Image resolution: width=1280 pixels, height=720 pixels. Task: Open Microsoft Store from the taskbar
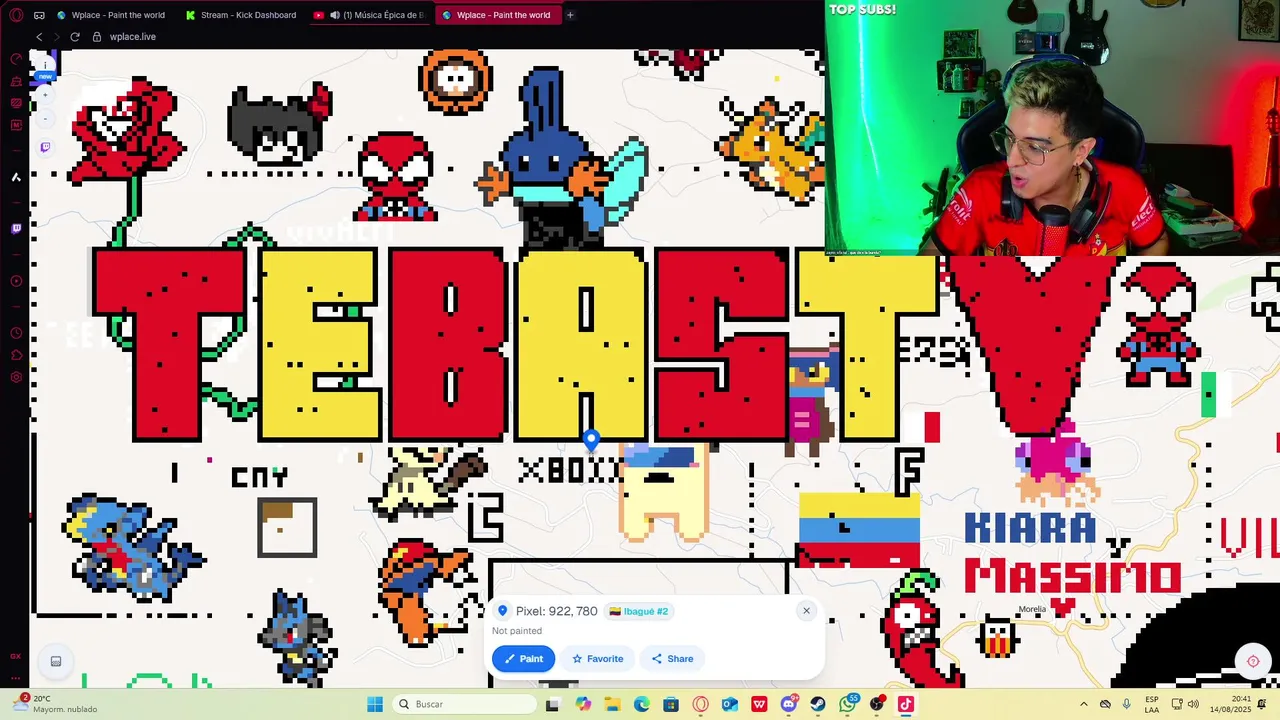click(x=671, y=704)
